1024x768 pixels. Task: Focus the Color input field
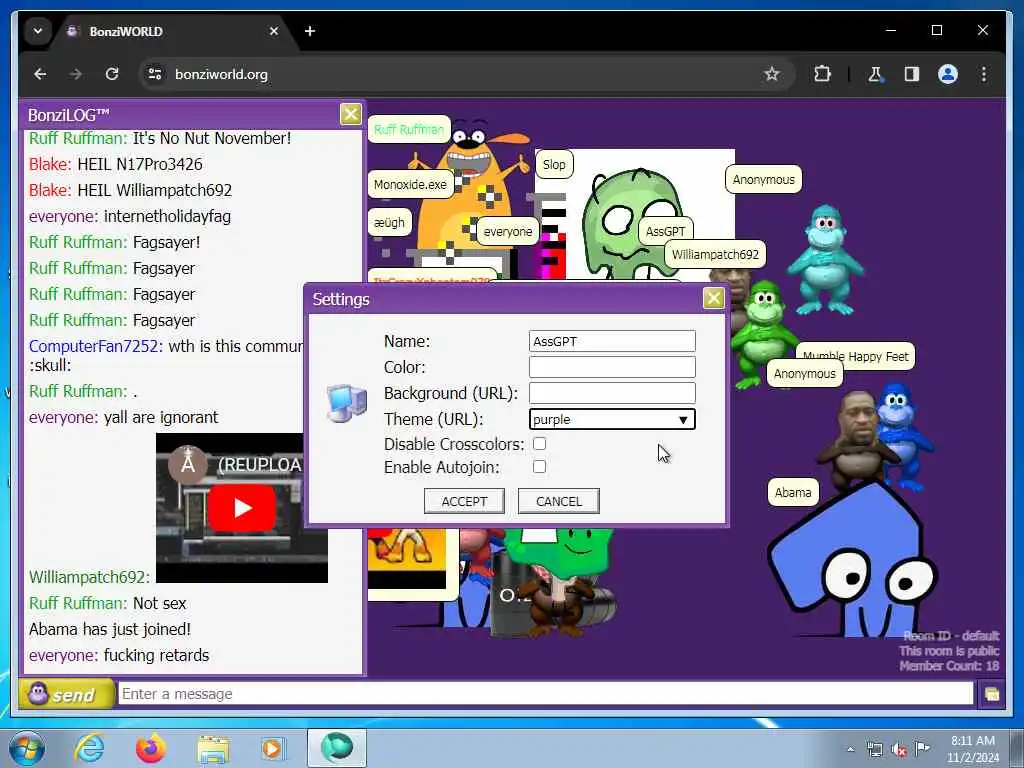[612, 367]
